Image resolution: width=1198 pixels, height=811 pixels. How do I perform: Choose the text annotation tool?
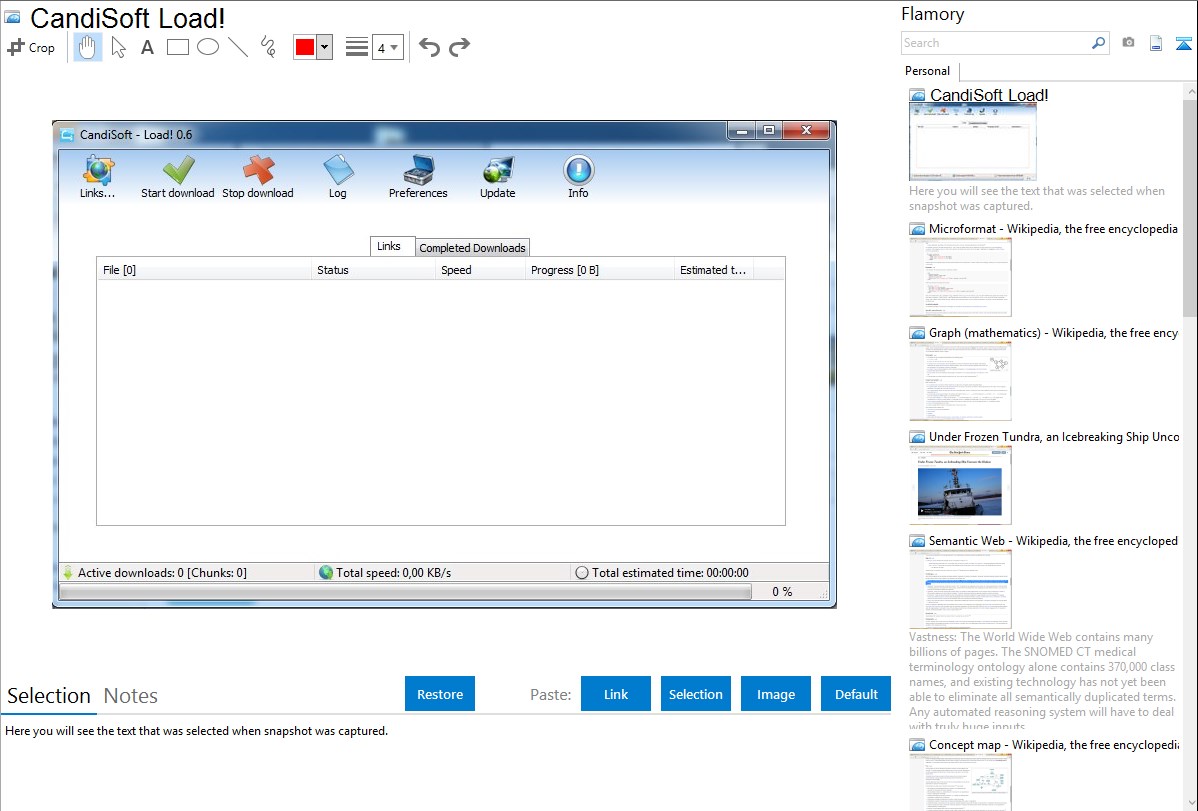click(147, 47)
